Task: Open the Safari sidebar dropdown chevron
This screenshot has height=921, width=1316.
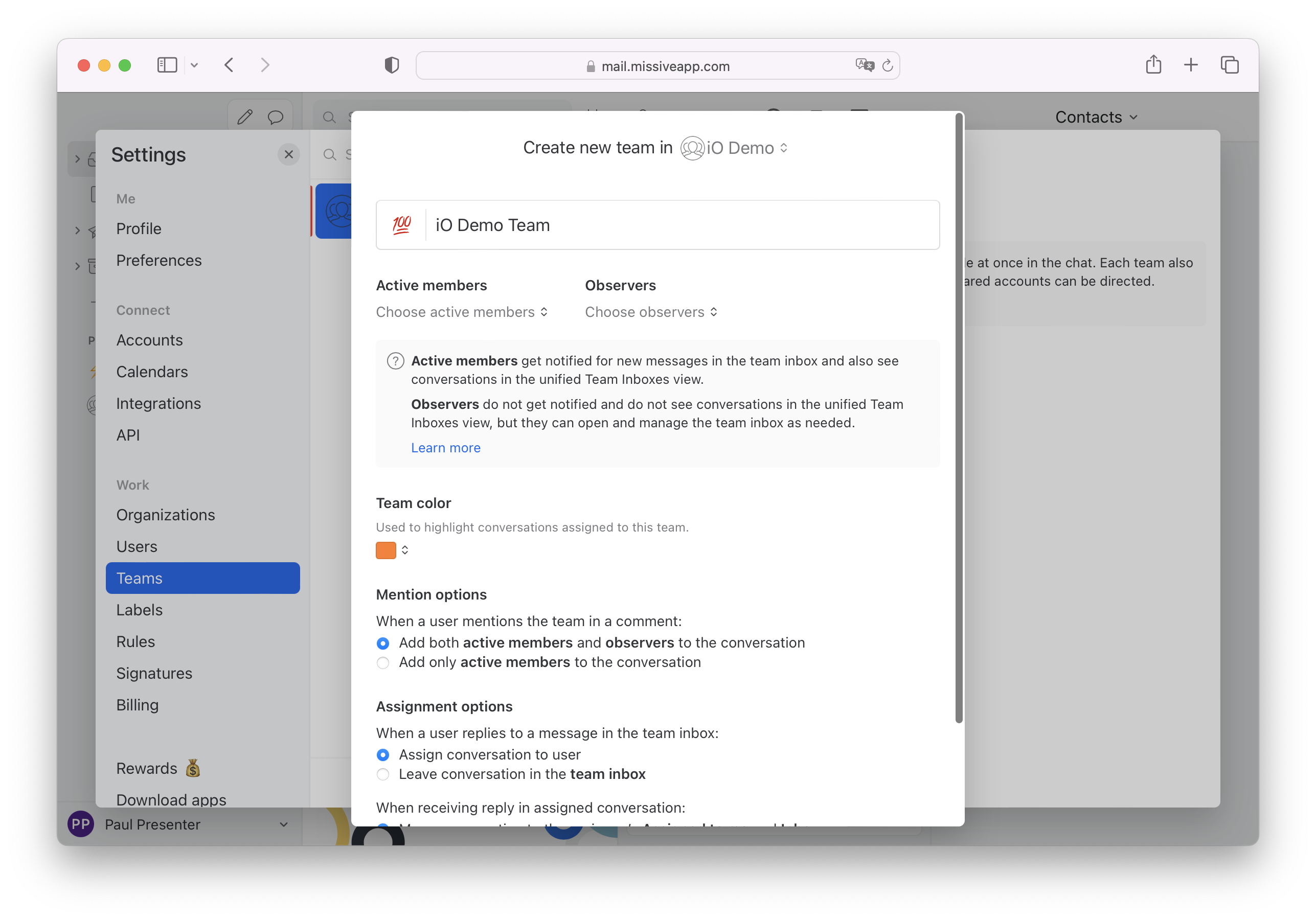Action: pos(194,65)
